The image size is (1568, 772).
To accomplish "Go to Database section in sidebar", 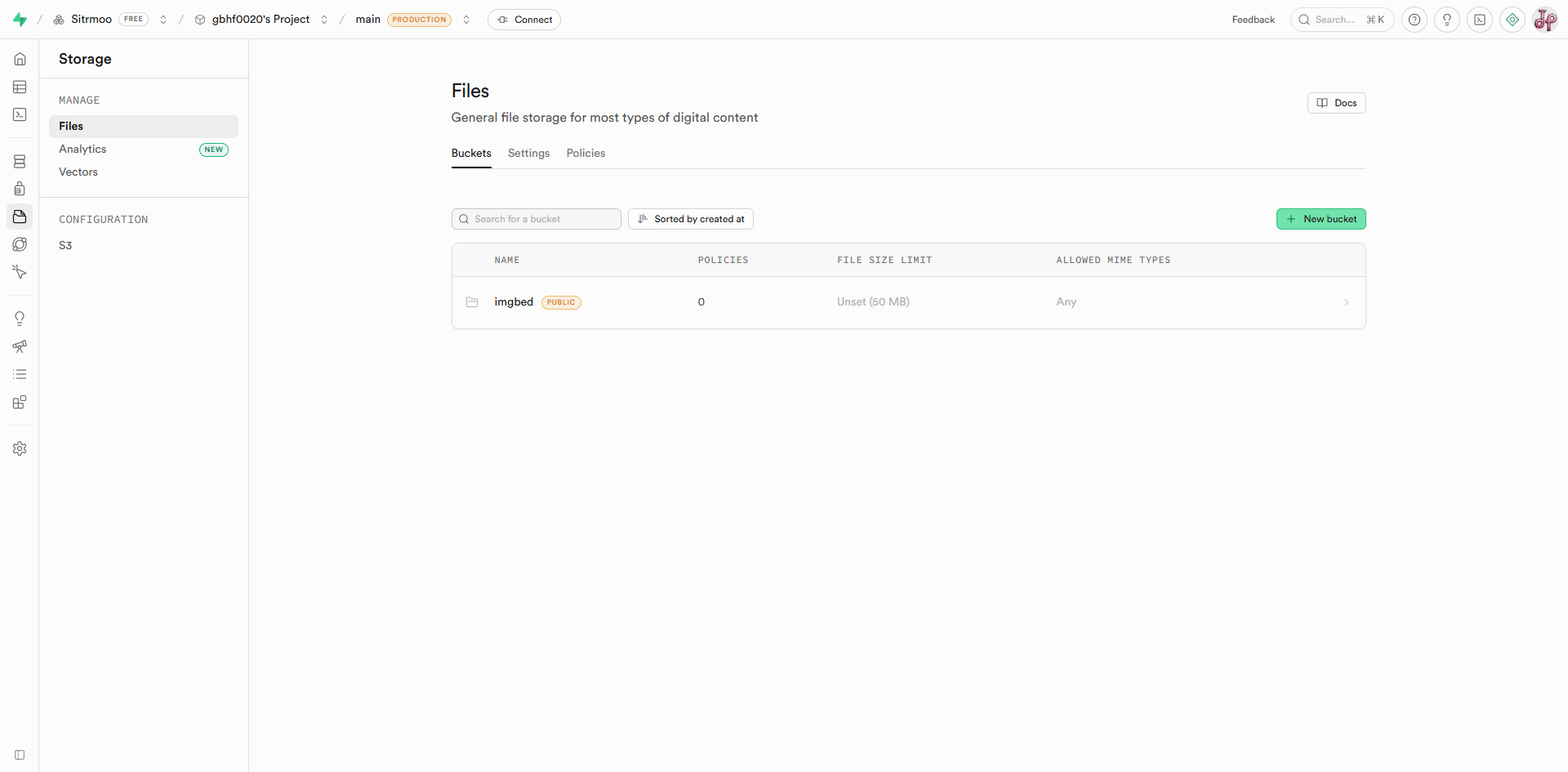I will point(20,162).
